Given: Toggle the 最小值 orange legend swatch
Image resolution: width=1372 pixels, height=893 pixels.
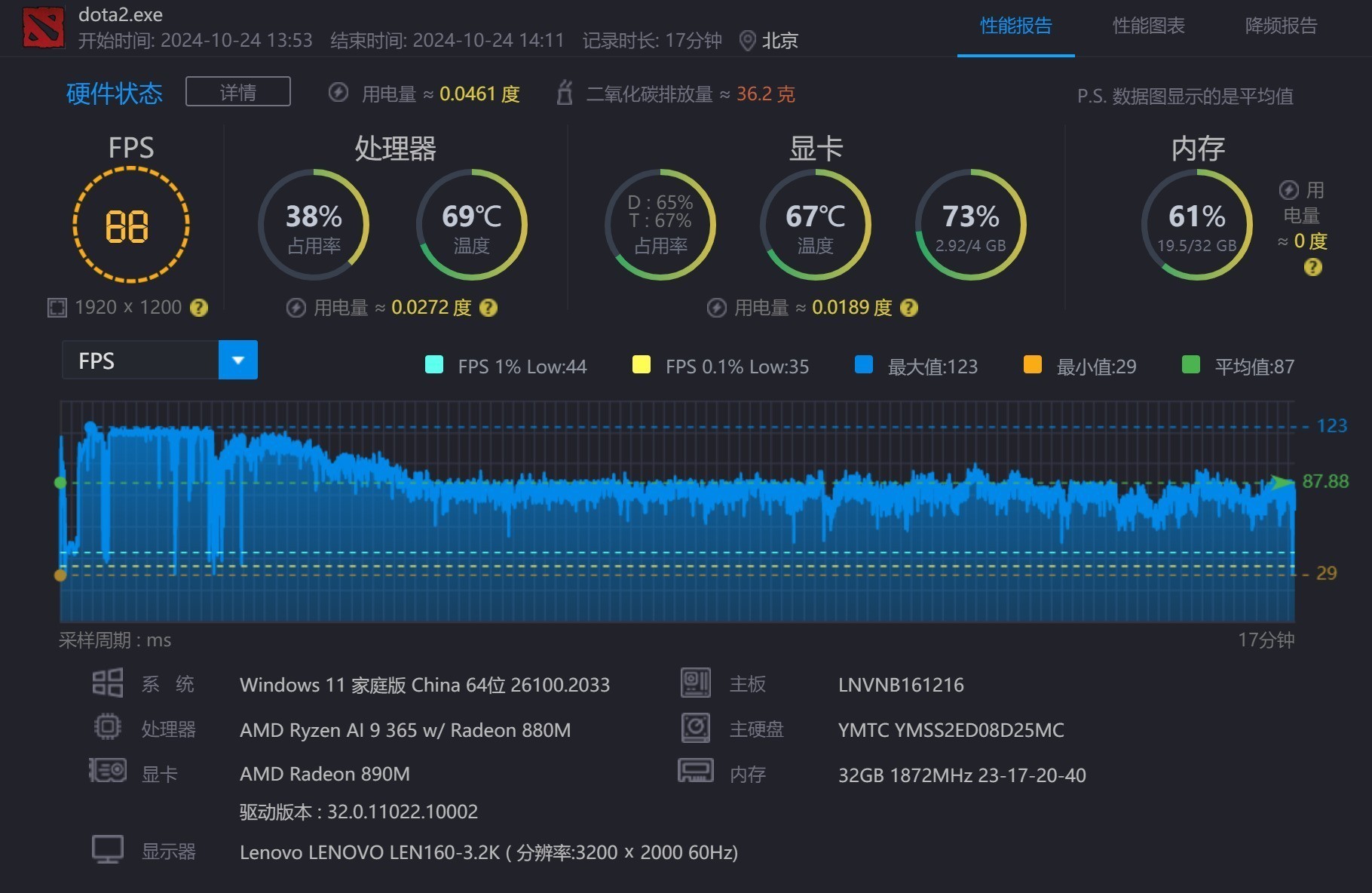Looking at the screenshot, I should tap(1033, 365).
